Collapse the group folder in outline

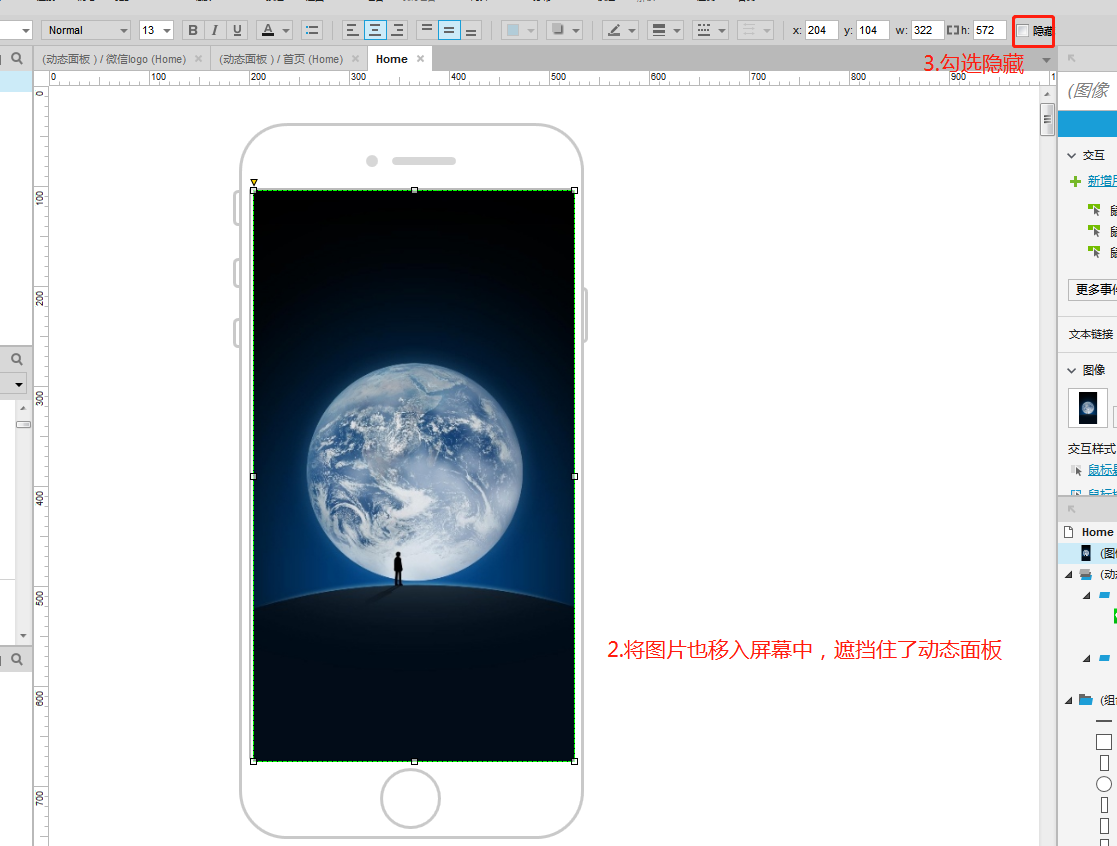[x=1069, y=701]
